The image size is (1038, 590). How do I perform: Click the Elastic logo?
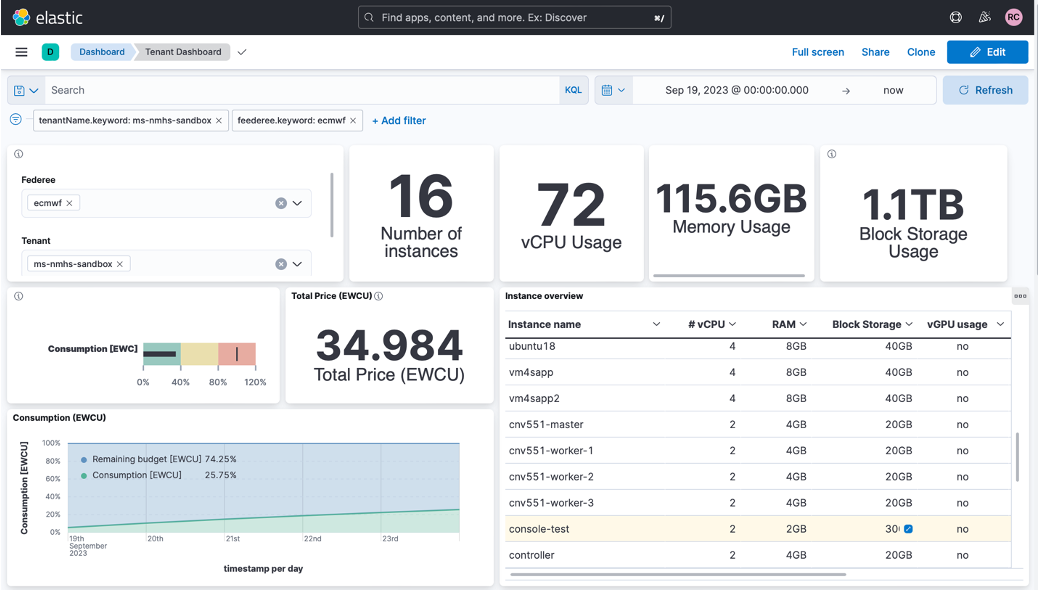pyautogui.click(x=48, y=18)
